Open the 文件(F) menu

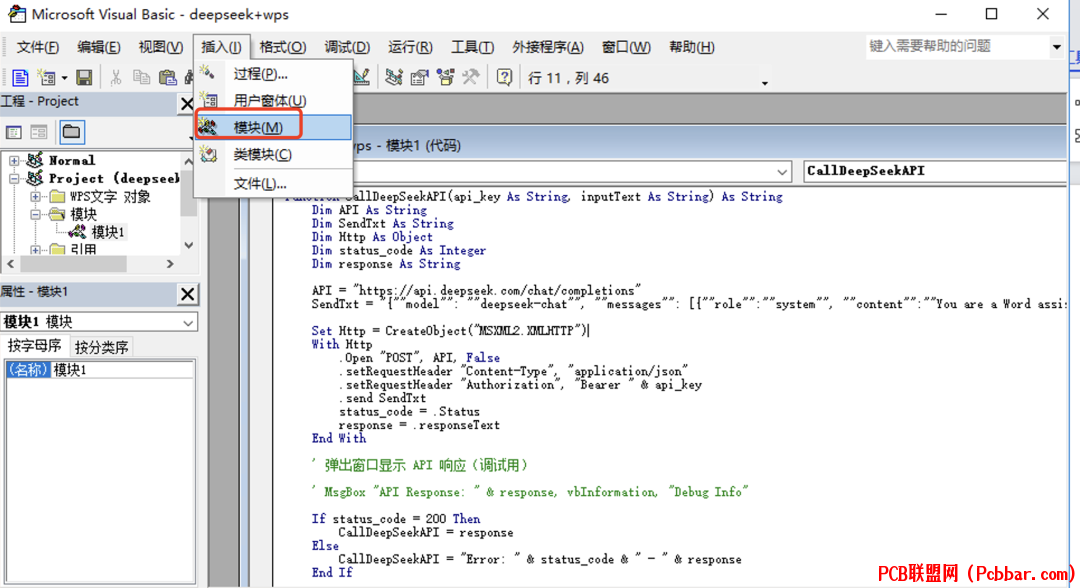[37, 47]
